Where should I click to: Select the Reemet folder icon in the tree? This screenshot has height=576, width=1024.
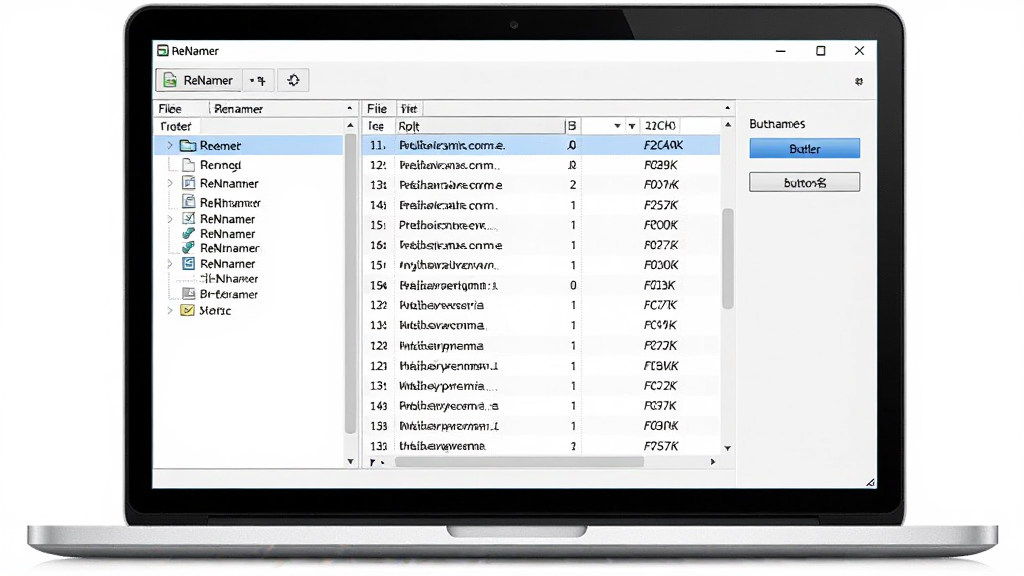pos(188,146)
